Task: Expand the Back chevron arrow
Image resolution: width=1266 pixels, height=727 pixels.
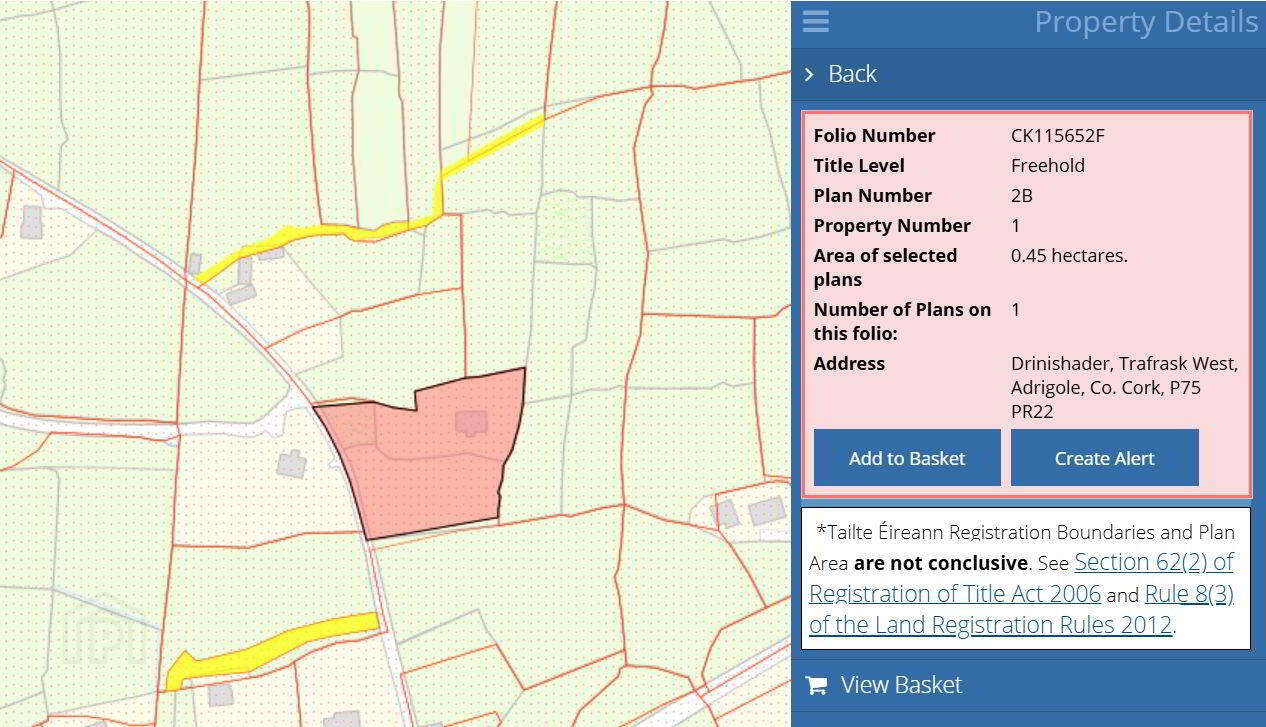Action: 810,74
